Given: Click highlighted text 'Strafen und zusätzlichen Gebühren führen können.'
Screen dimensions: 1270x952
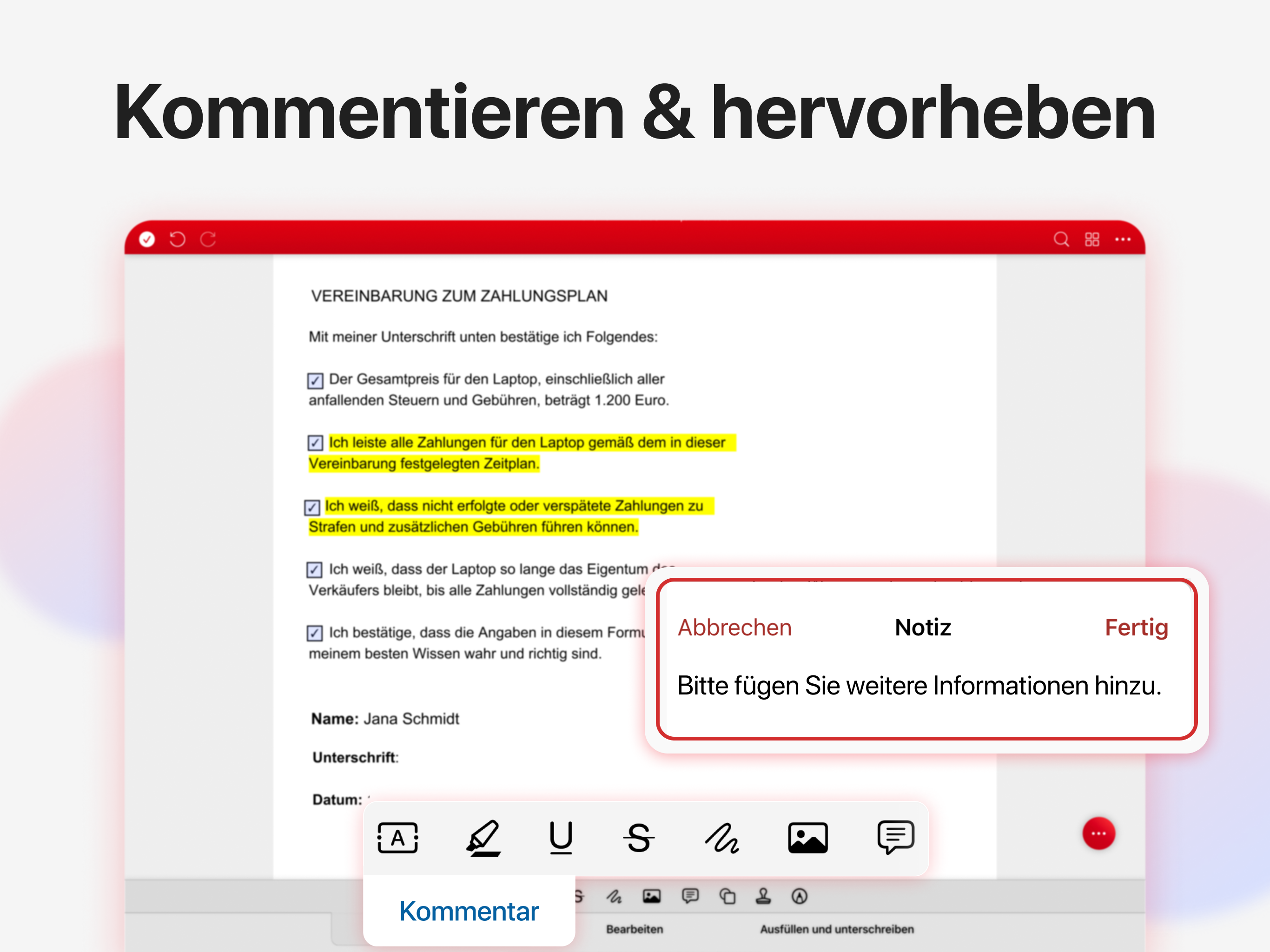Looking at the screenshot, I should pos(473,527).
